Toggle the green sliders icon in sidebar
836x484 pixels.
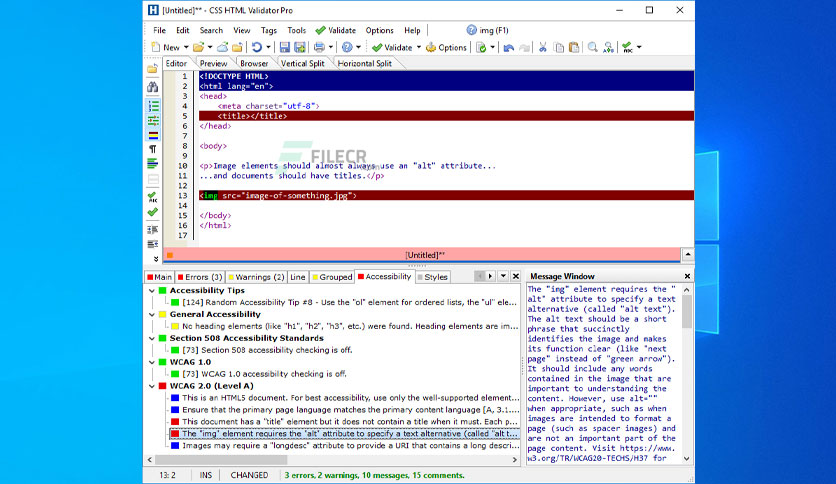click(153, 120)
